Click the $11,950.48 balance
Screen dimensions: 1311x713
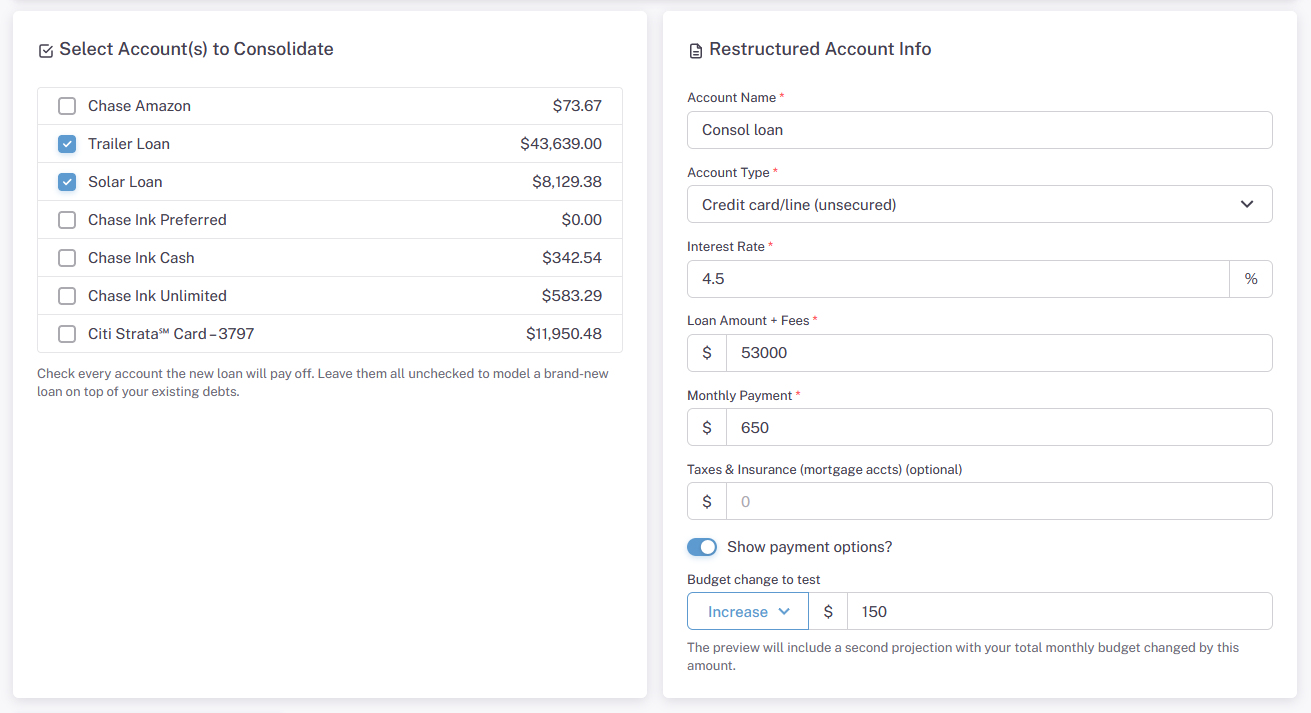tap(564, 334)
